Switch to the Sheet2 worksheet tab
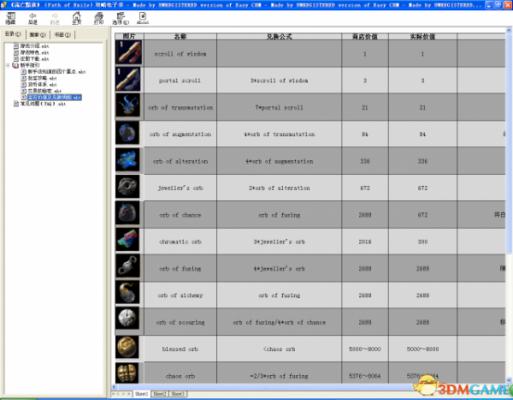Screen dimensions: 513x400 [x=159, y=394]
